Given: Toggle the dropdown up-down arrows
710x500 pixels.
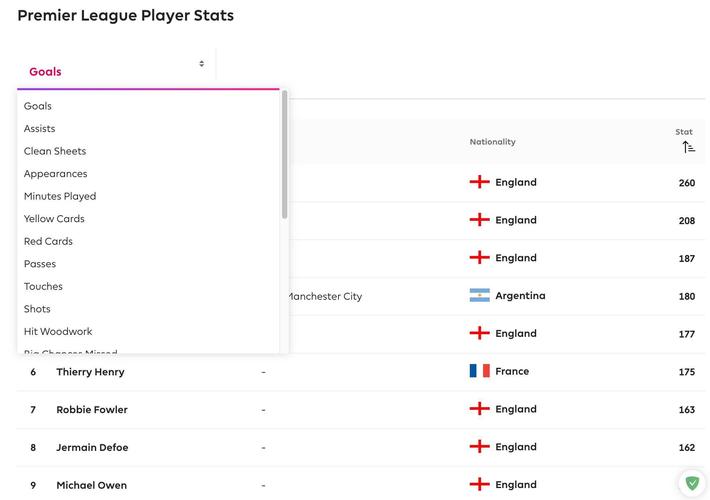Looking at the screenshot, I should 201,64.
